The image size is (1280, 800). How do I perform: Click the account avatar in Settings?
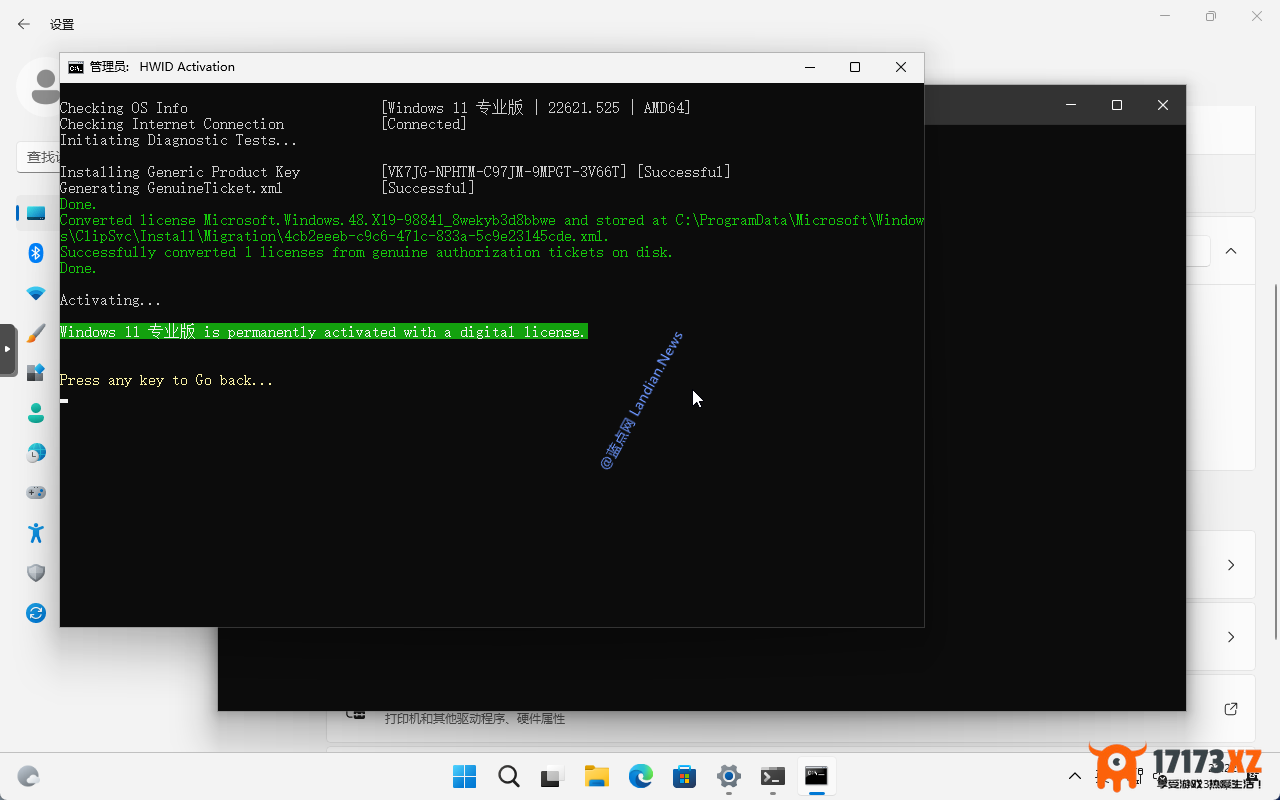click(38, 88)
